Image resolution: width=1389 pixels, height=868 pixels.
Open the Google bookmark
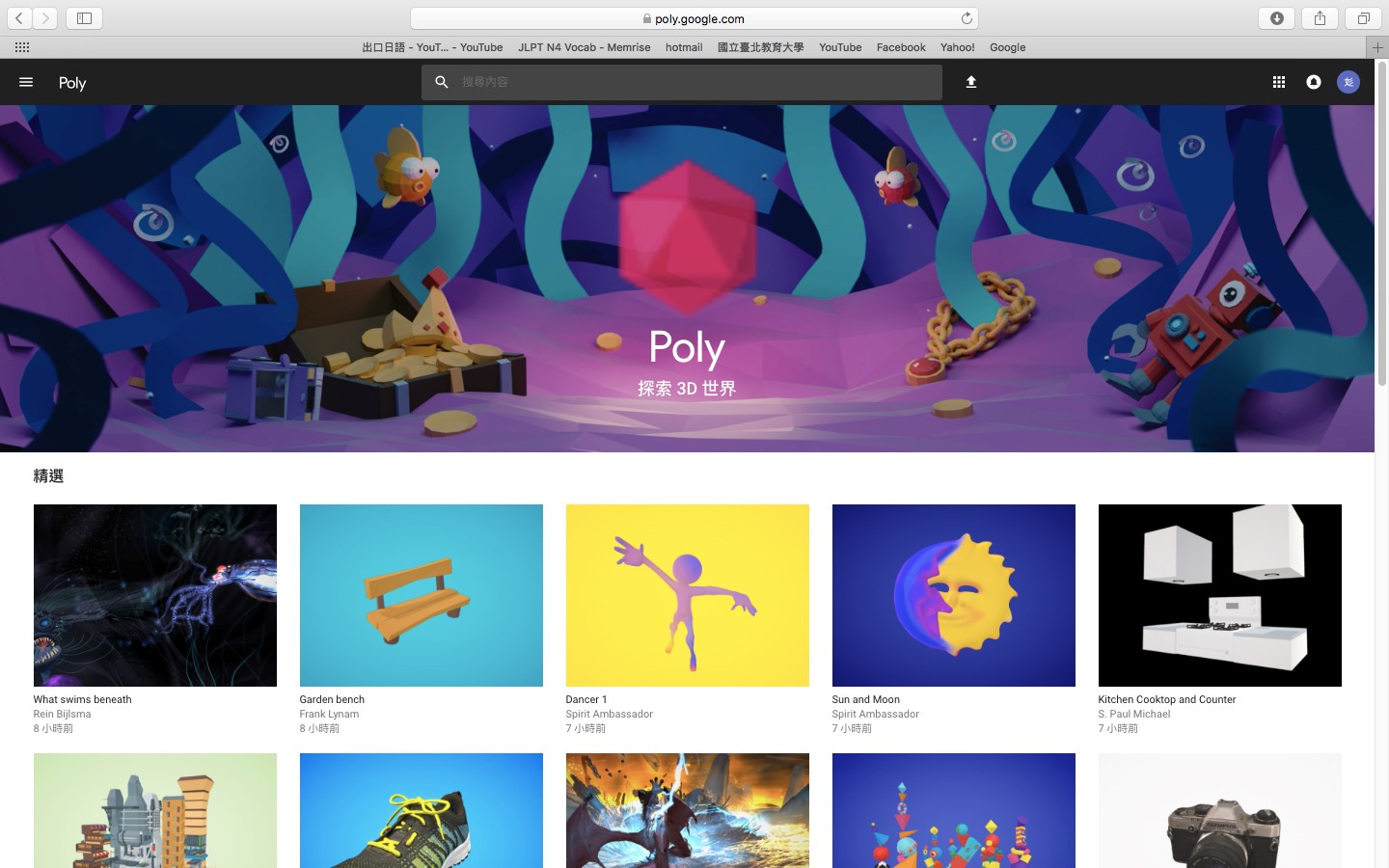click(1007, 47)
